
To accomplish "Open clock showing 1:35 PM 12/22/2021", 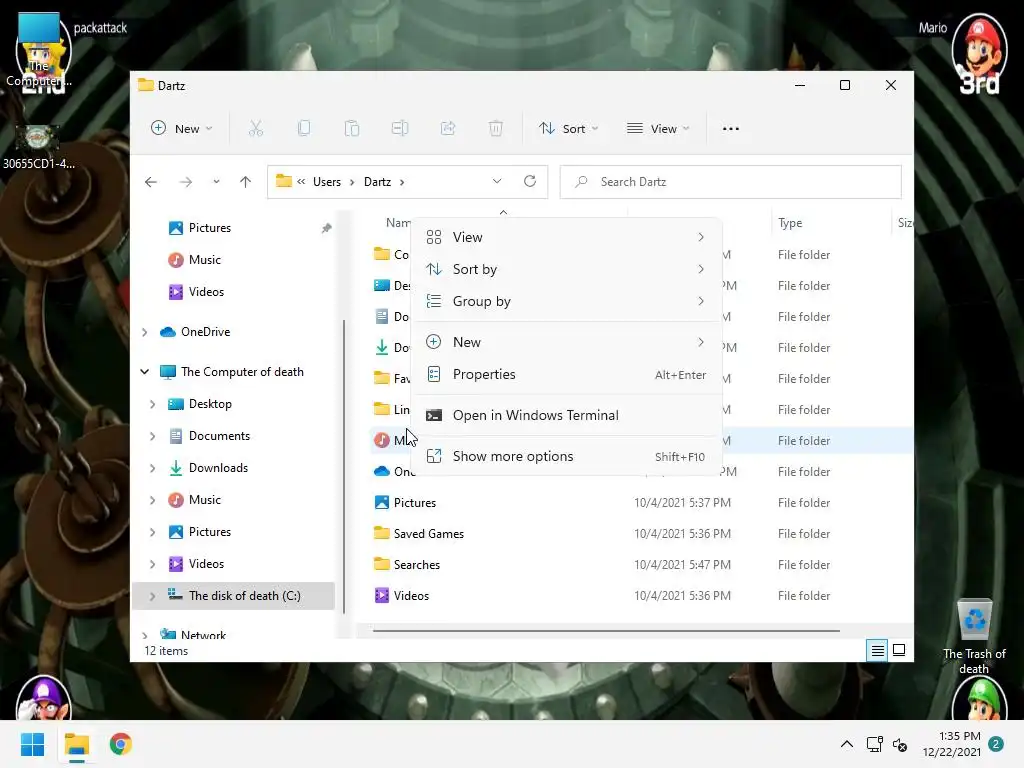I will [x=952, y=744].
